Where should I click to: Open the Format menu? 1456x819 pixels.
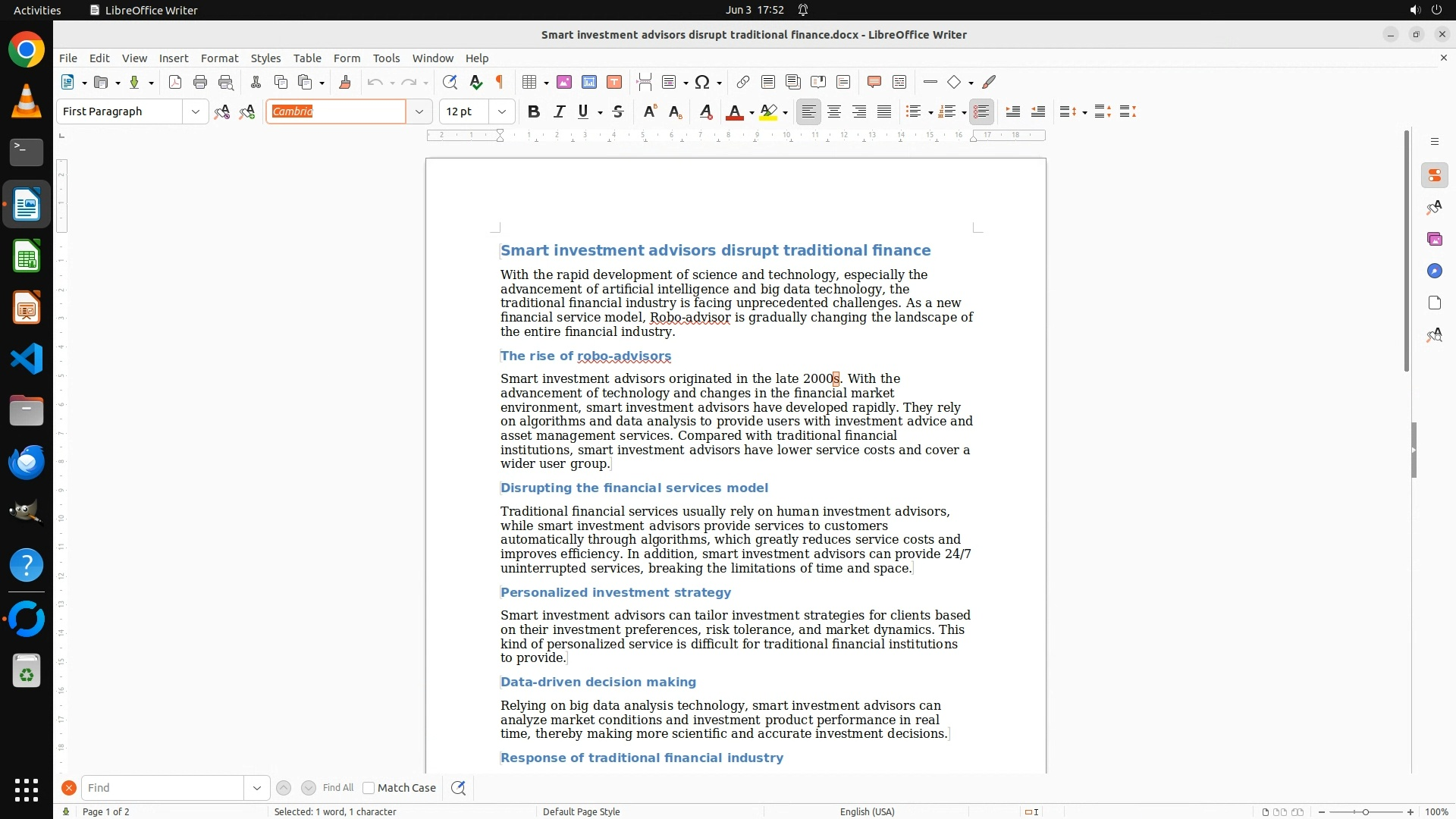point(219,58)
